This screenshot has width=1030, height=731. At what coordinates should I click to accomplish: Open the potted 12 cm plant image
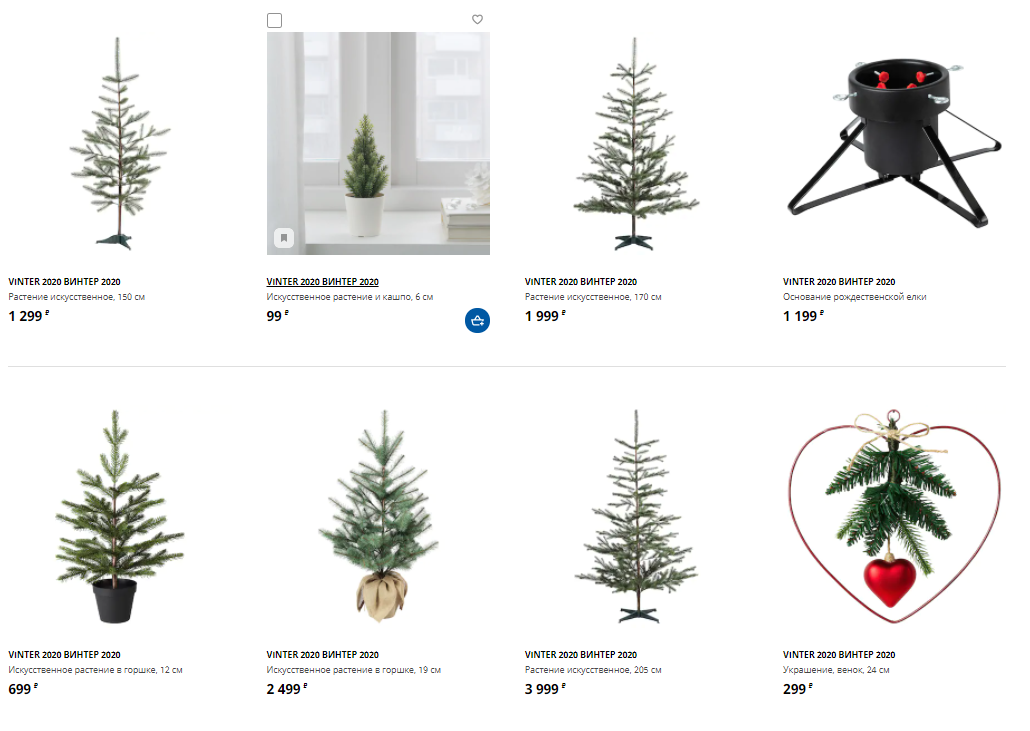pos(120,516)
